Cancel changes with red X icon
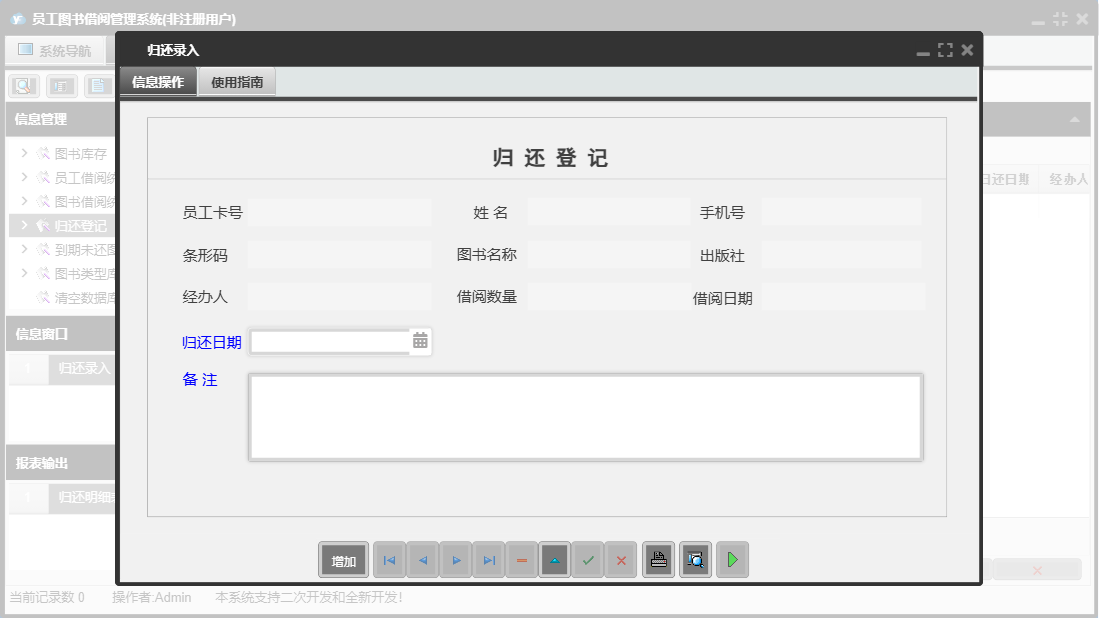Image resolution: width=1099 pixels, height=618 pixels. click(x=621, y=559)
